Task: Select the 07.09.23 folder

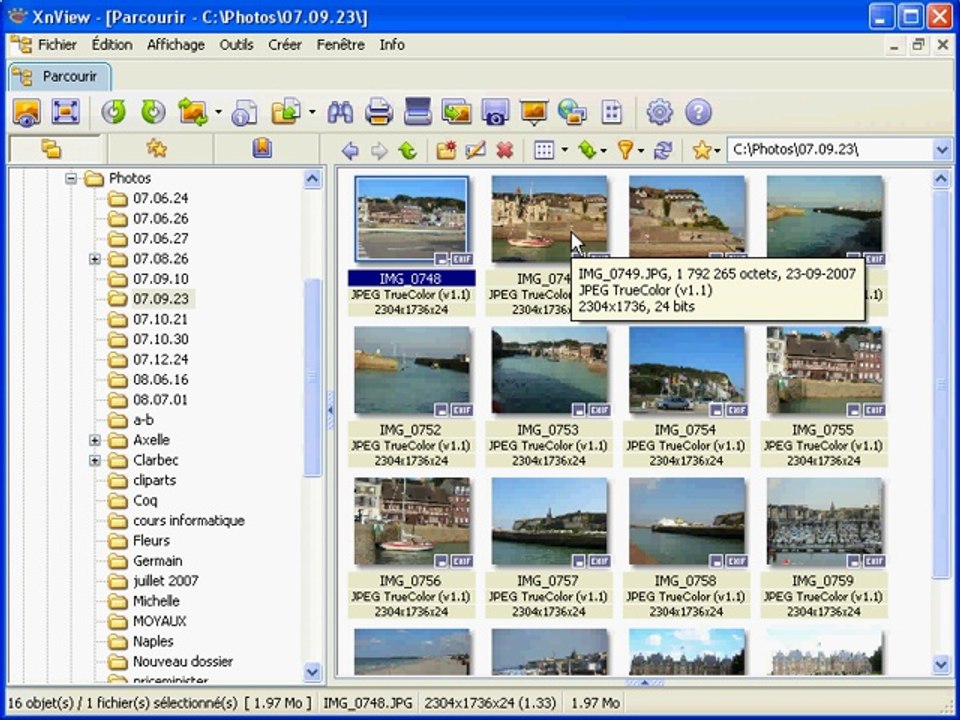Action: (x=160, y=299)
